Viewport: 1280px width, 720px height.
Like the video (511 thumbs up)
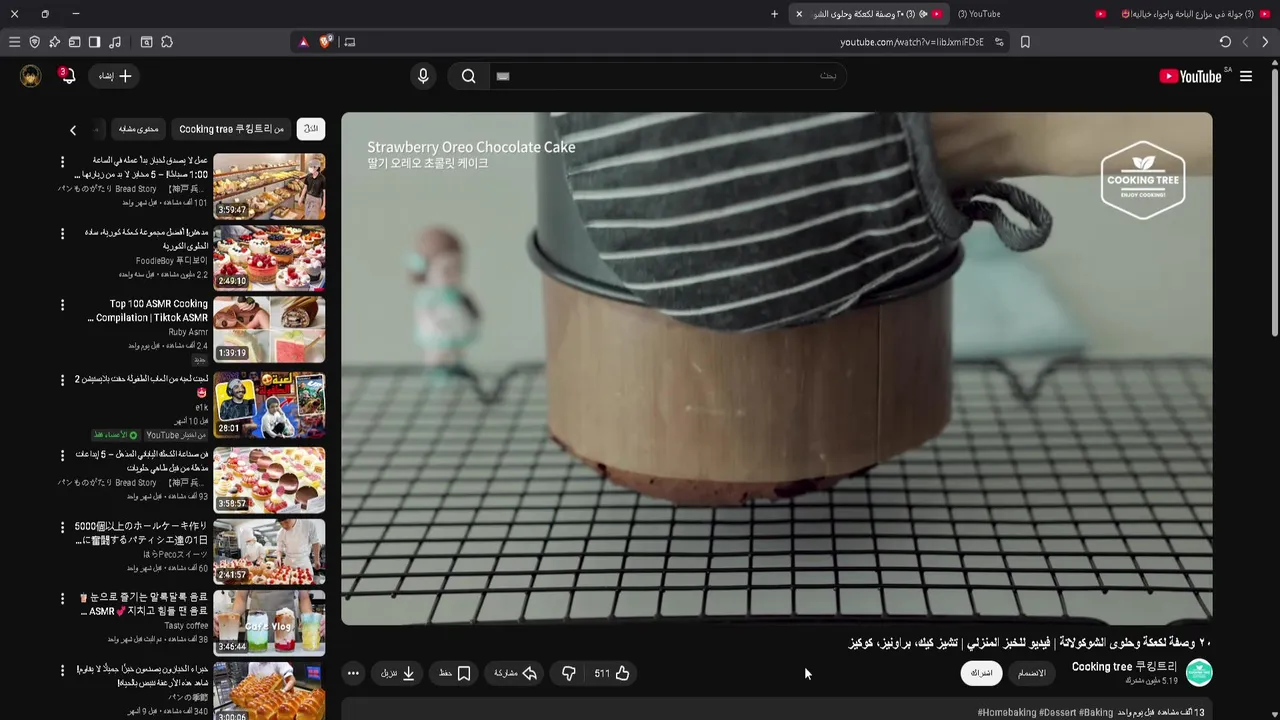(610, 673)
